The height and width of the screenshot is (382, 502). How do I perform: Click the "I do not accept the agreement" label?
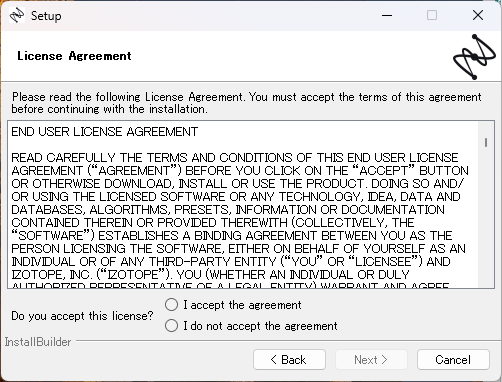click(260, 326)
